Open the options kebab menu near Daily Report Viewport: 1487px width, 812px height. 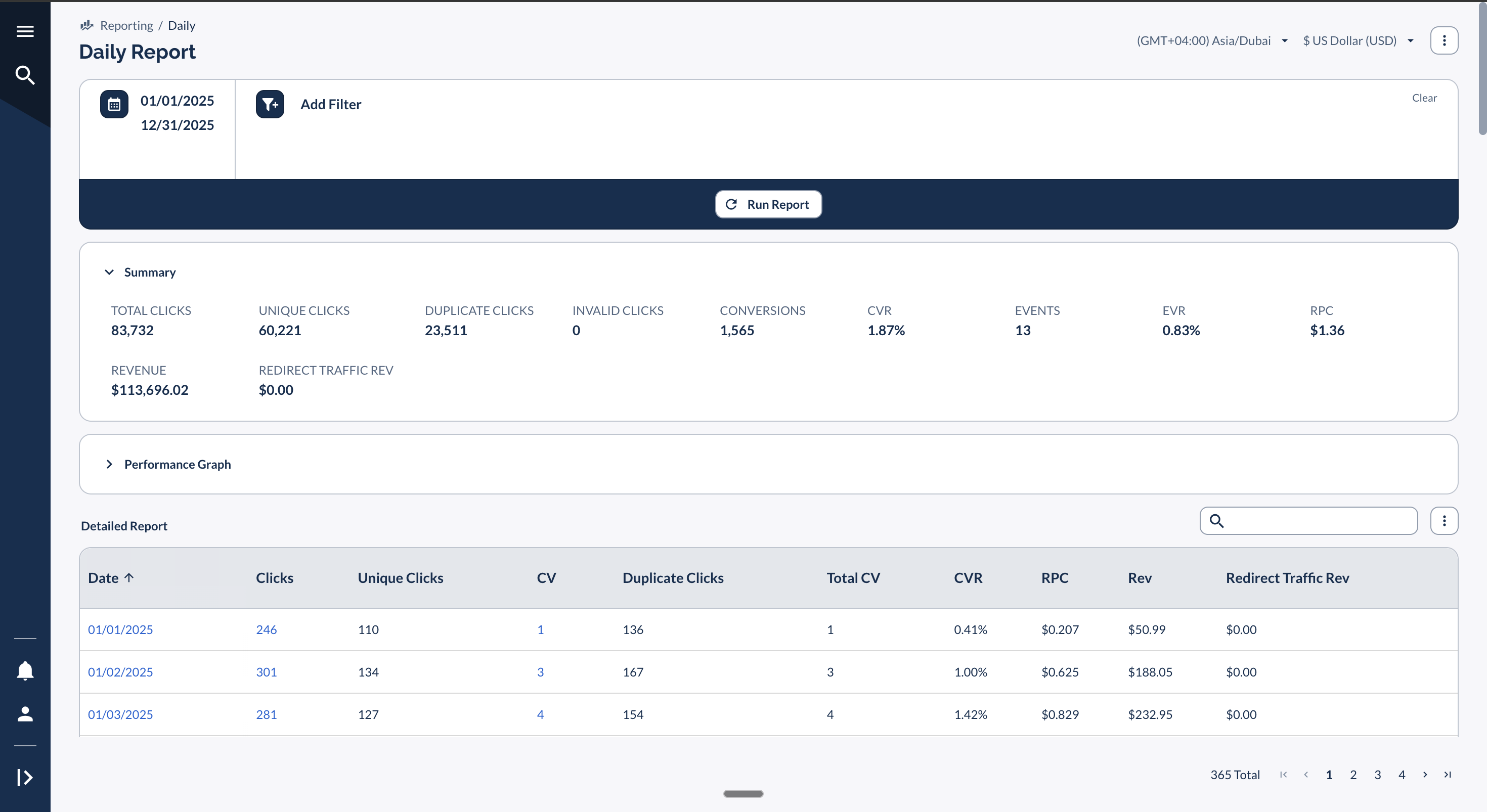coord(1445,40)
